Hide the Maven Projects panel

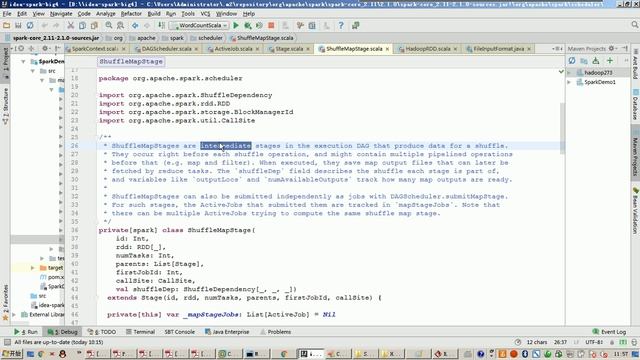tap(625, 49)
